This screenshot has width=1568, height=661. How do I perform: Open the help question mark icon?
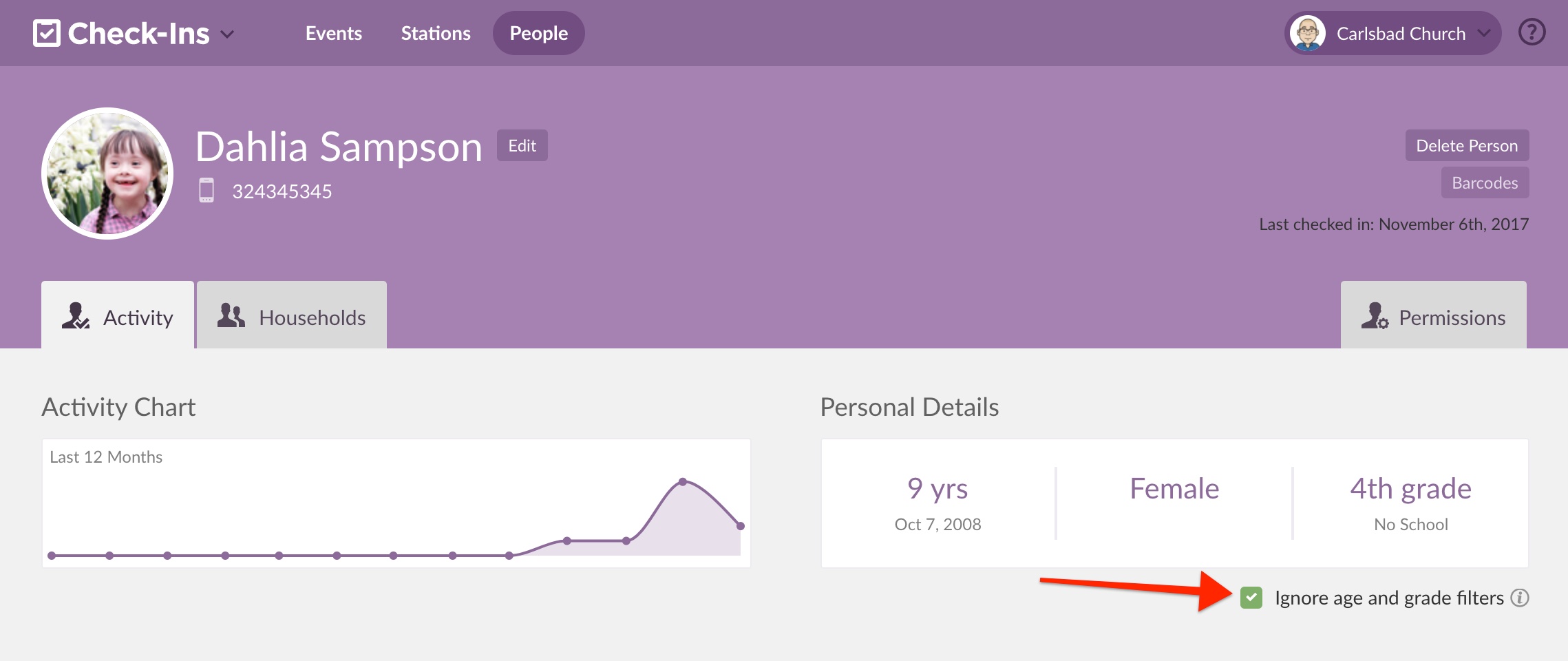pyautogui.click(x=1532, y=32)
